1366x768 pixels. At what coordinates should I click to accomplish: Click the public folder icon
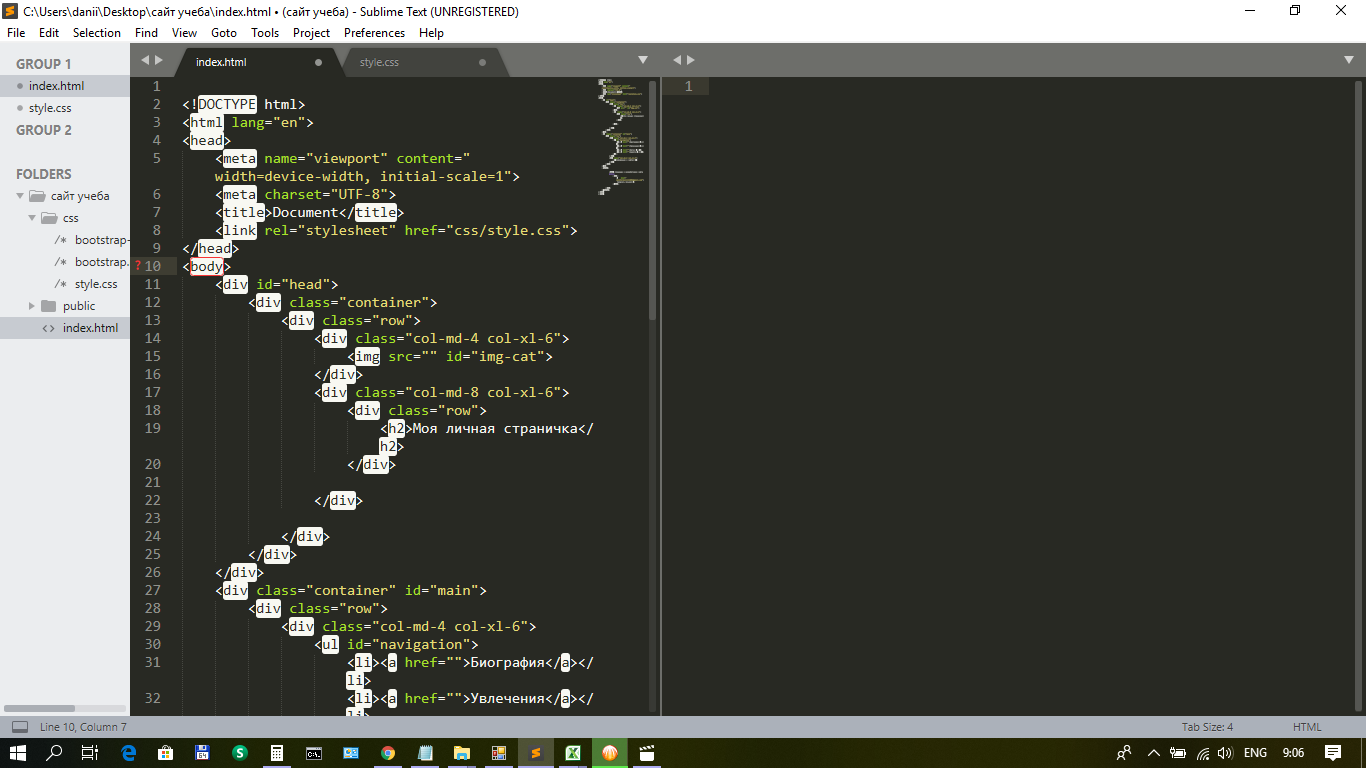(49, 306)
